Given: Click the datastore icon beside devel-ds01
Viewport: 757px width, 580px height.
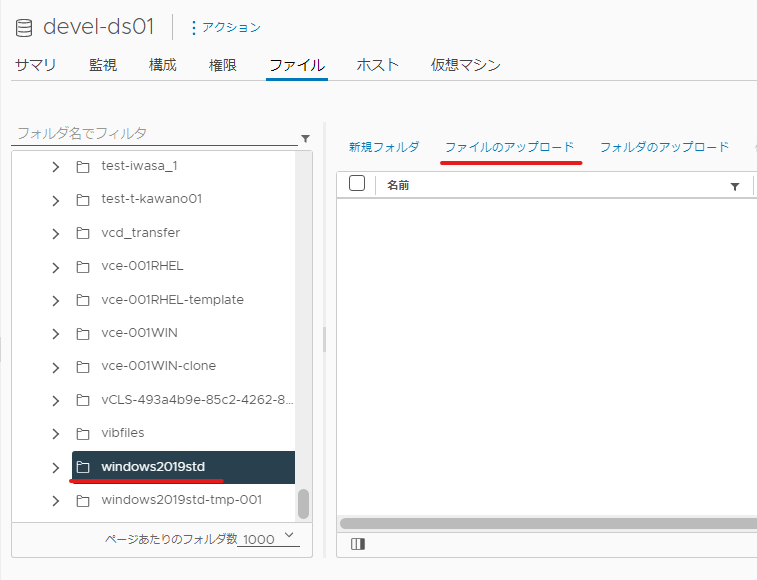Looking at the screenshot, I should click(x=24, y=28).
